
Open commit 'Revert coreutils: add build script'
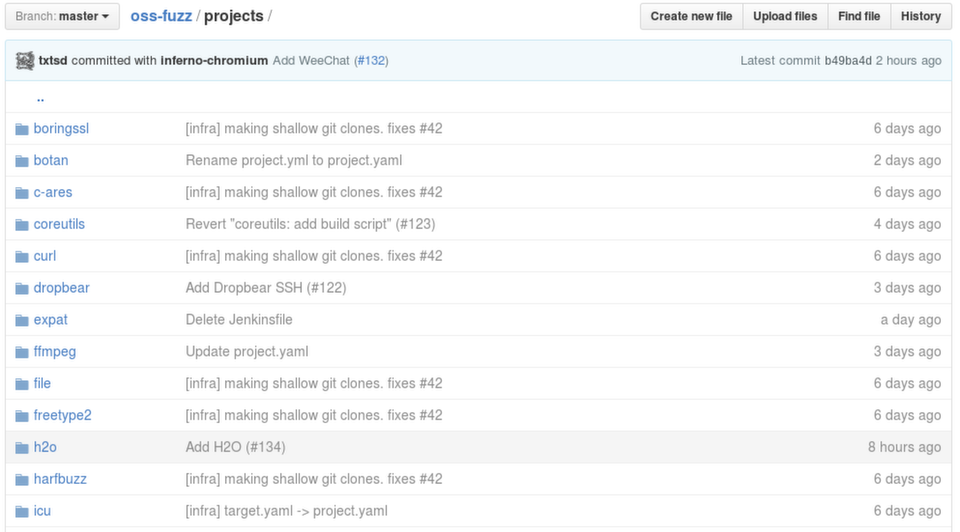point(310,224)
